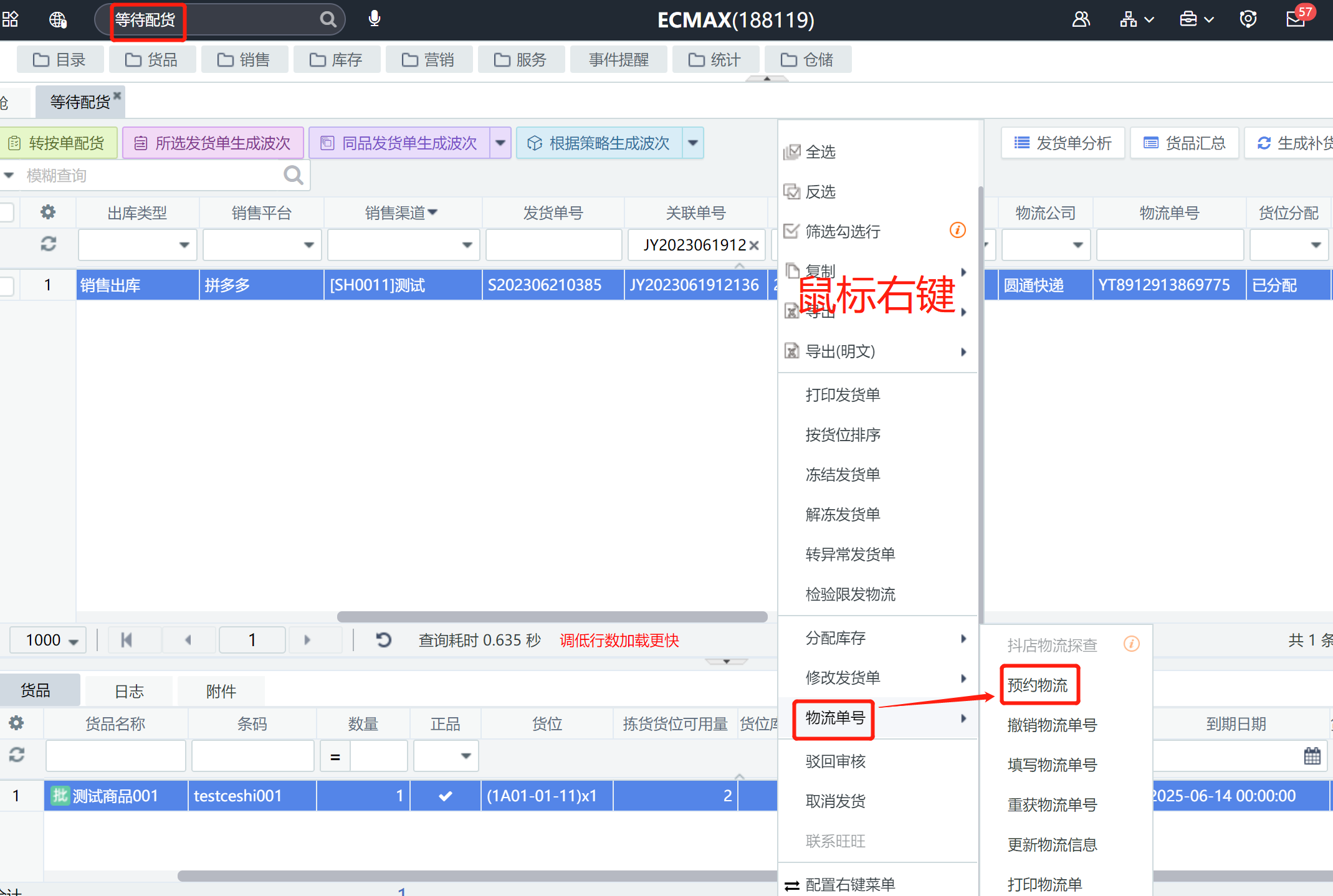Open 出库类型 filter dropdown
The image size is (1333, 896).
coord(184,245)
